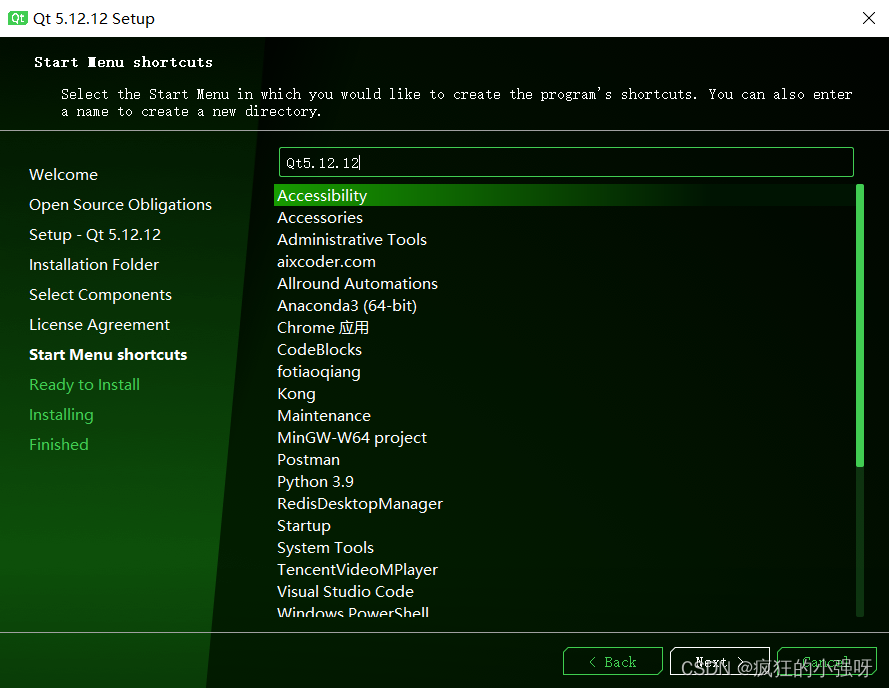Select RedisDesktopManager folder entry
This screenshot has width=889, height=688.
(564, 503)
